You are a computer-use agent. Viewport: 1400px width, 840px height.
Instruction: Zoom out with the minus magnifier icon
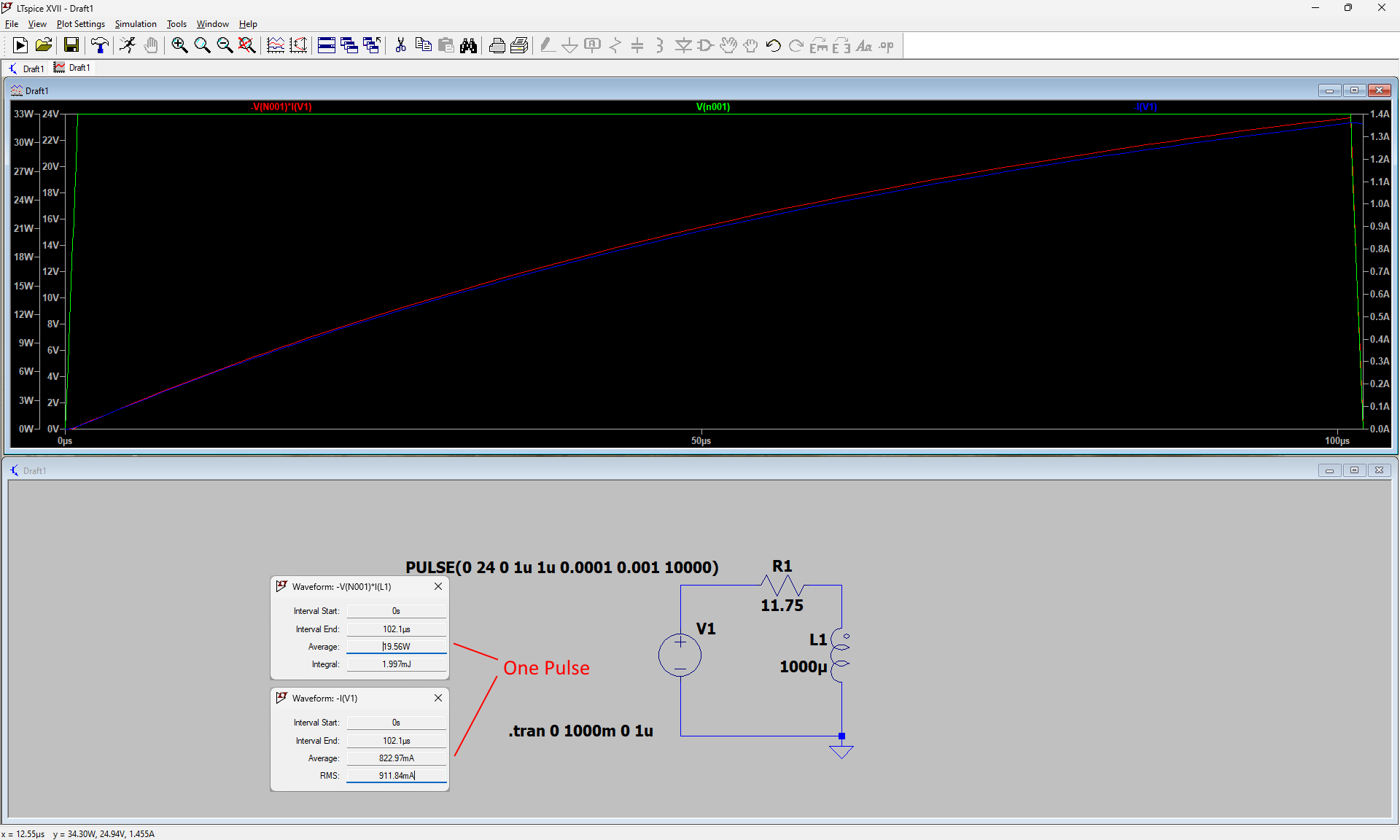[x=225, y=45]
